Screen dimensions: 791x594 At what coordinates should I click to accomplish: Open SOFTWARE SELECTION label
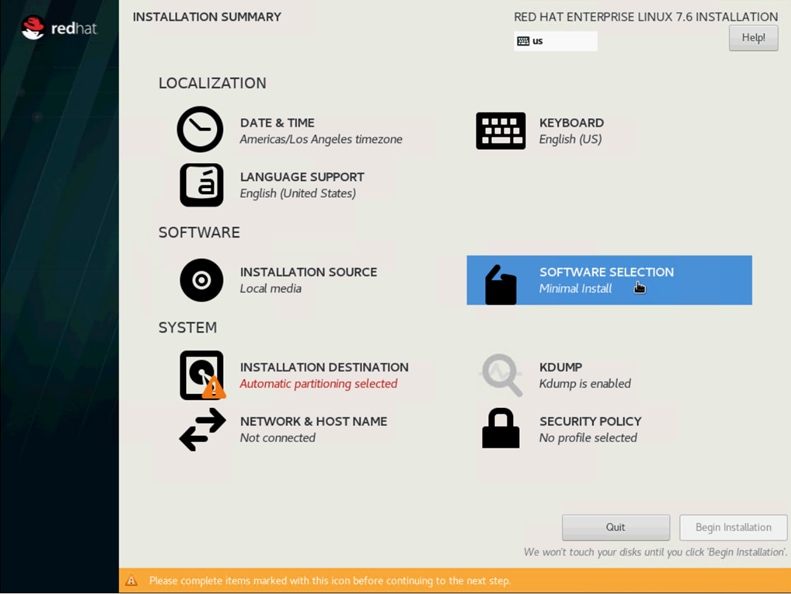606,272
